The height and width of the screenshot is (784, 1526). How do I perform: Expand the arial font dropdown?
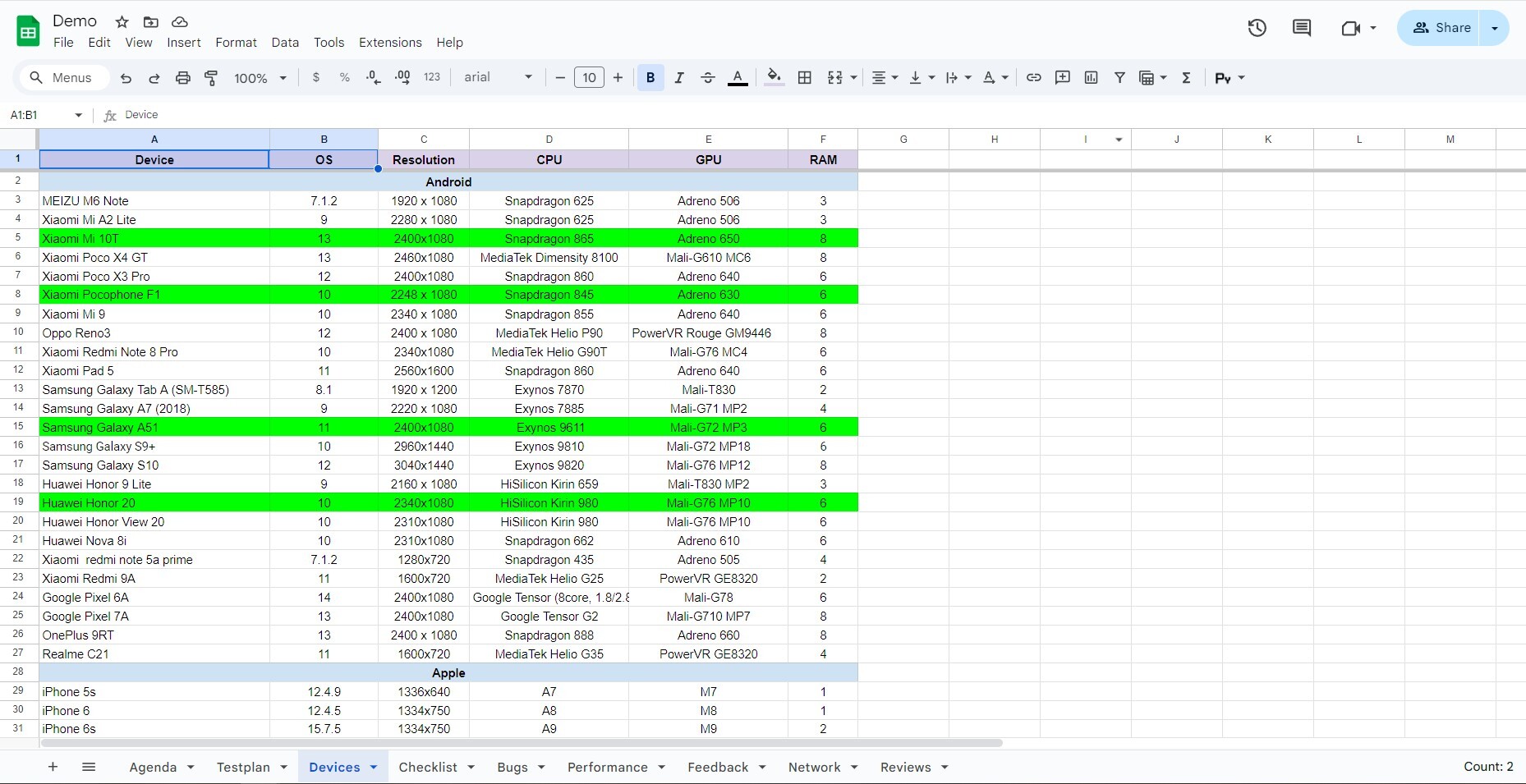498,77
